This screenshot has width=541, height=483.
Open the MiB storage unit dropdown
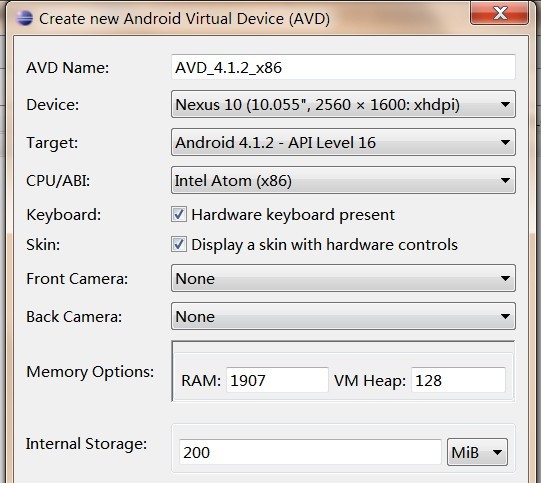pos(477,452)
